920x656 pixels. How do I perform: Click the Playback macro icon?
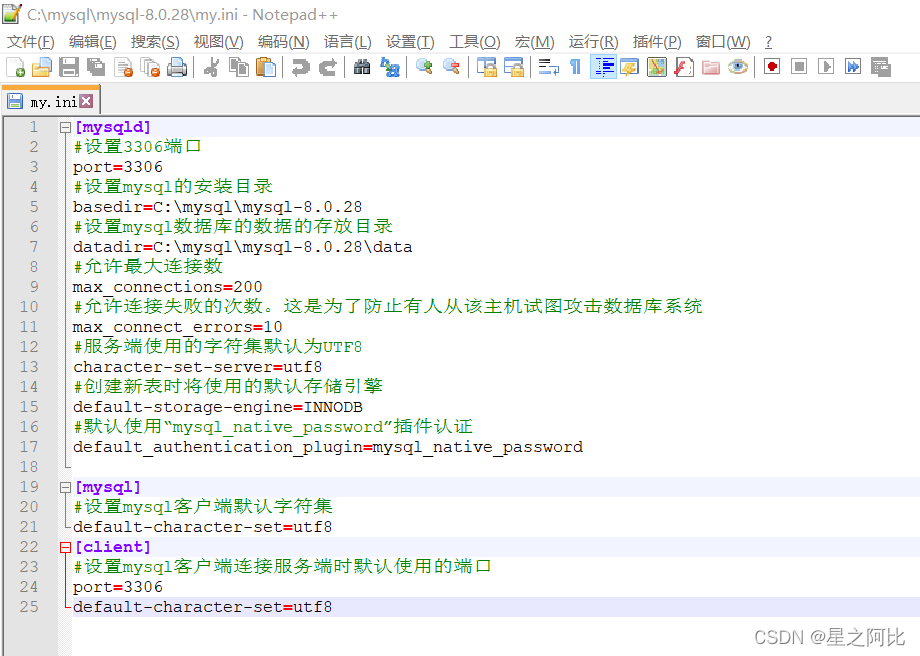[x=826, y=67]
